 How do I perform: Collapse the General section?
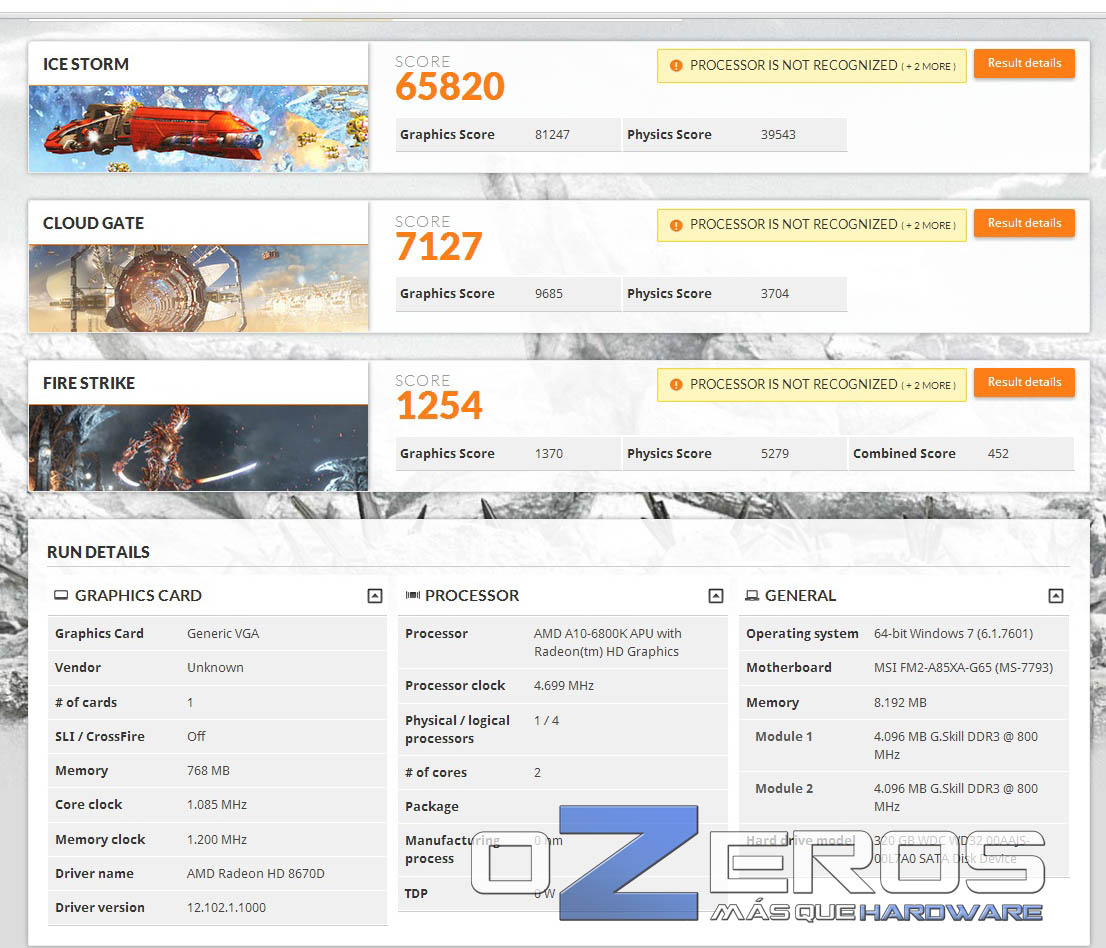coord(1056,596)
